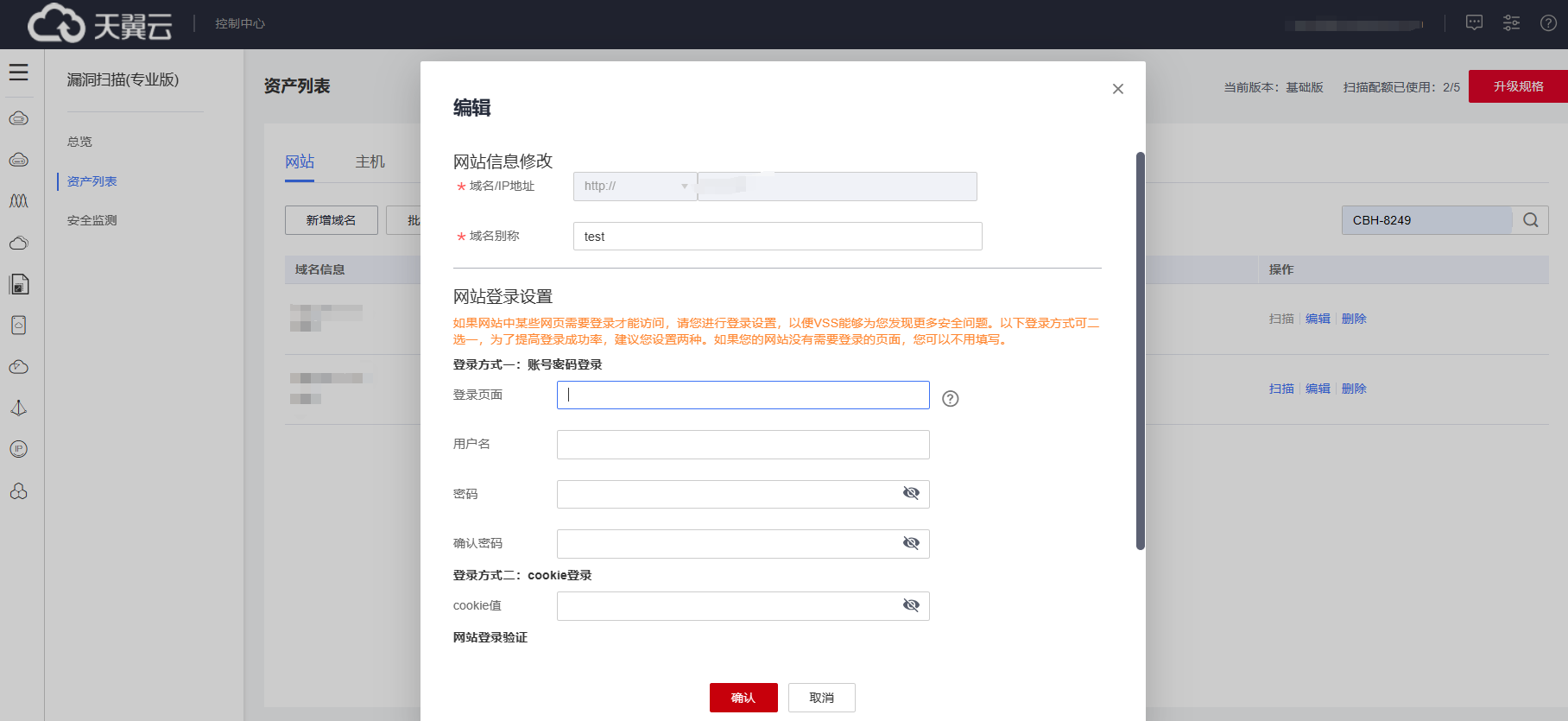The width and height of the screenshot is (1568, 721).
Task: Click into the 确认密码 input field
Action: click(743, 544)
